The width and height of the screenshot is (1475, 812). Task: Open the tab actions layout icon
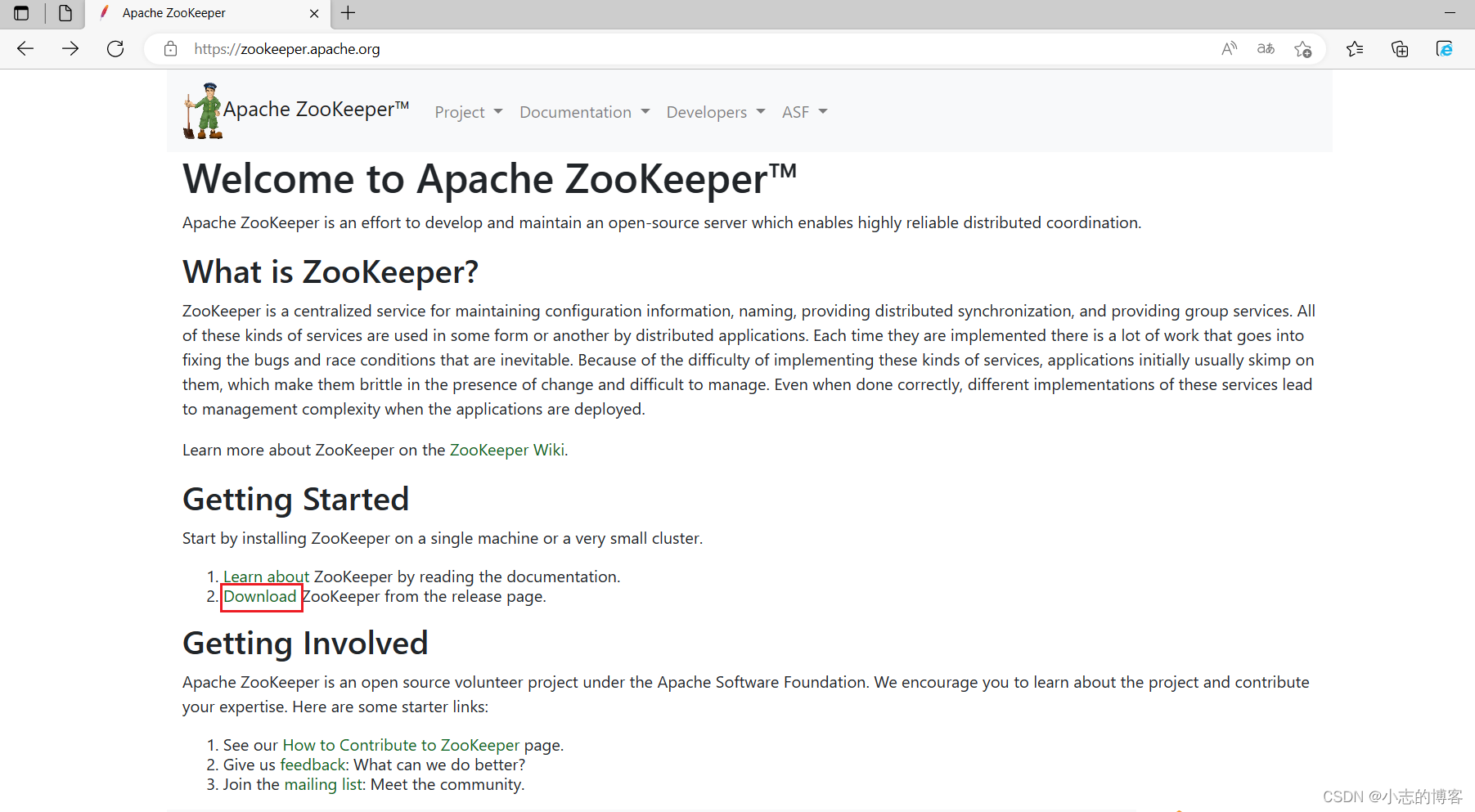pyautogui.click(x=20, y=13)
